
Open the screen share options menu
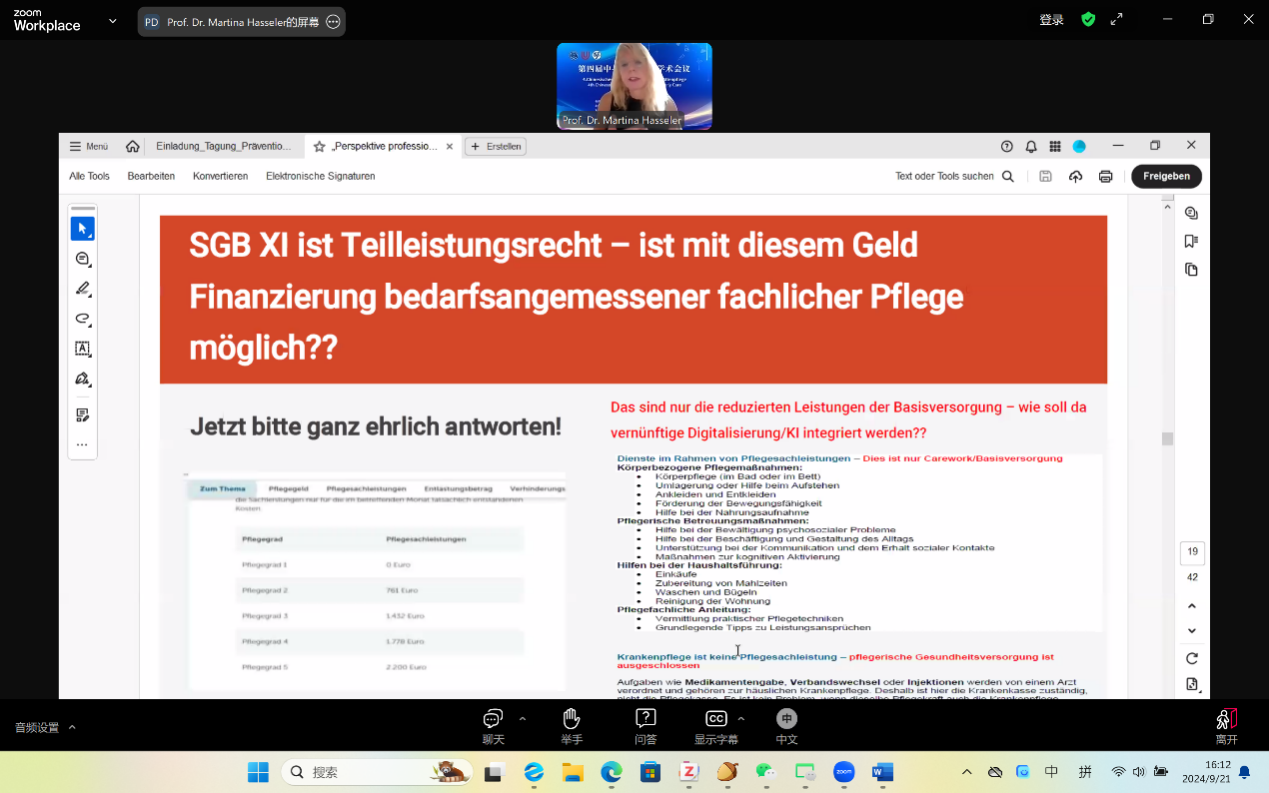pos(333,21)
